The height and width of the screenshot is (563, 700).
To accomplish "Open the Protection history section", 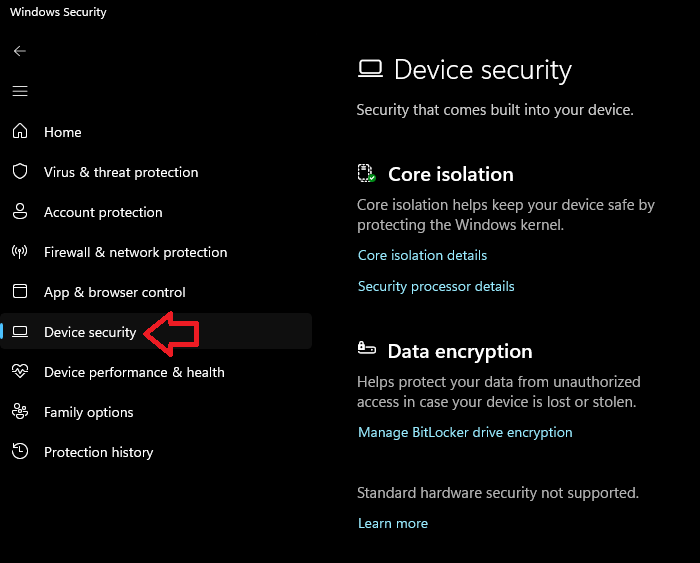I will click(x=98, y=452).
